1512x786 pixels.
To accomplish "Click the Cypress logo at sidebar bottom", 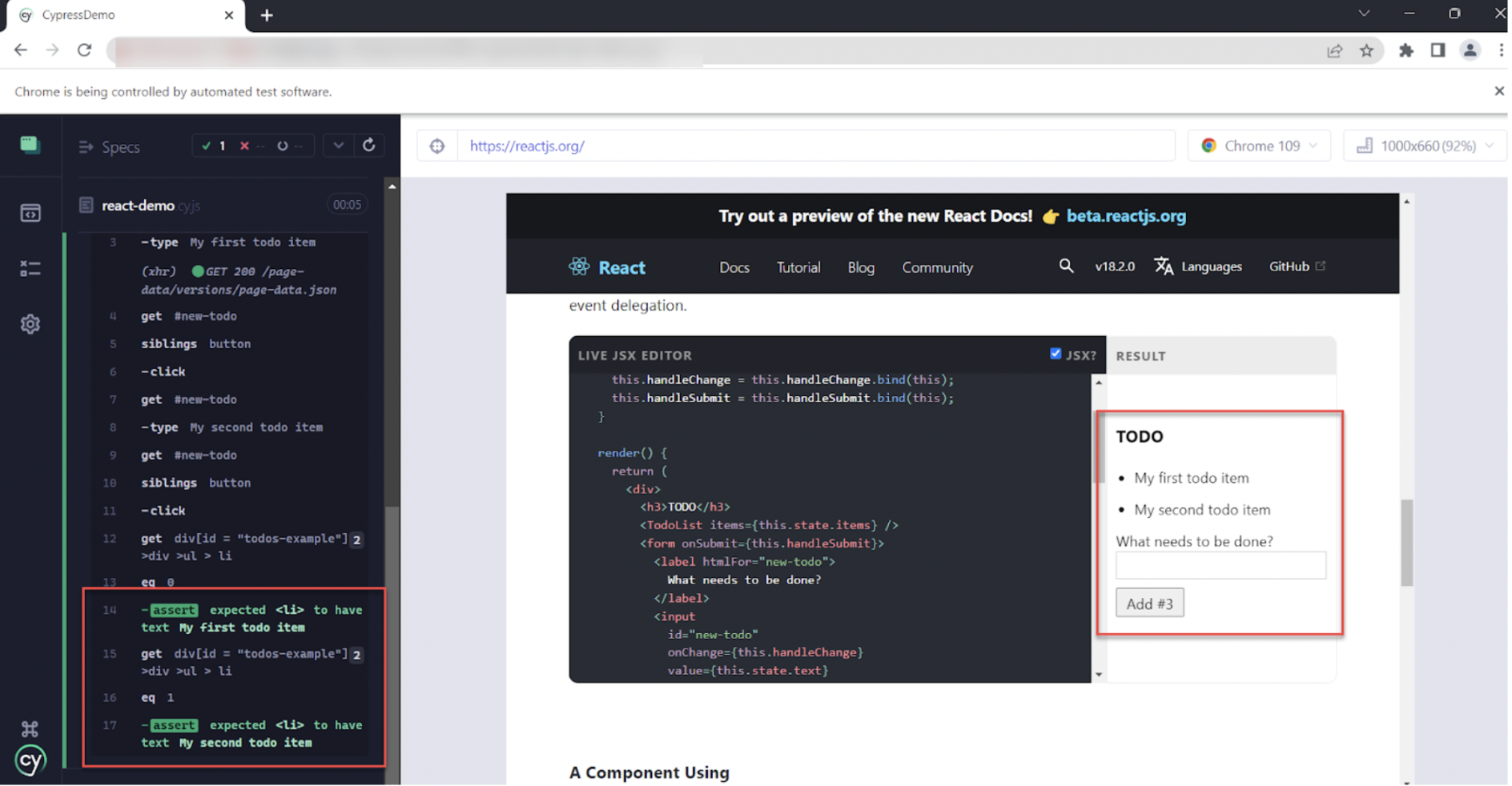I will coord(30,760).
